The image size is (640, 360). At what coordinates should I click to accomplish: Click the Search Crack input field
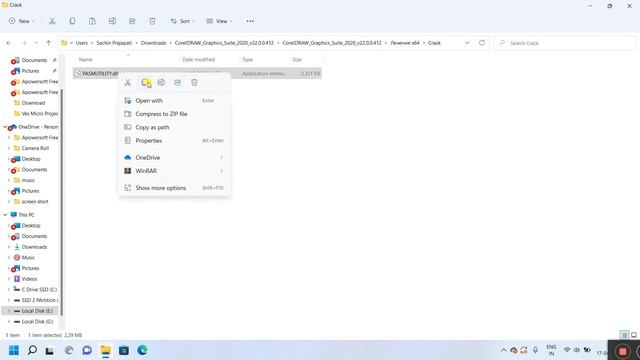pyautogui.click(x=565, y=43)
